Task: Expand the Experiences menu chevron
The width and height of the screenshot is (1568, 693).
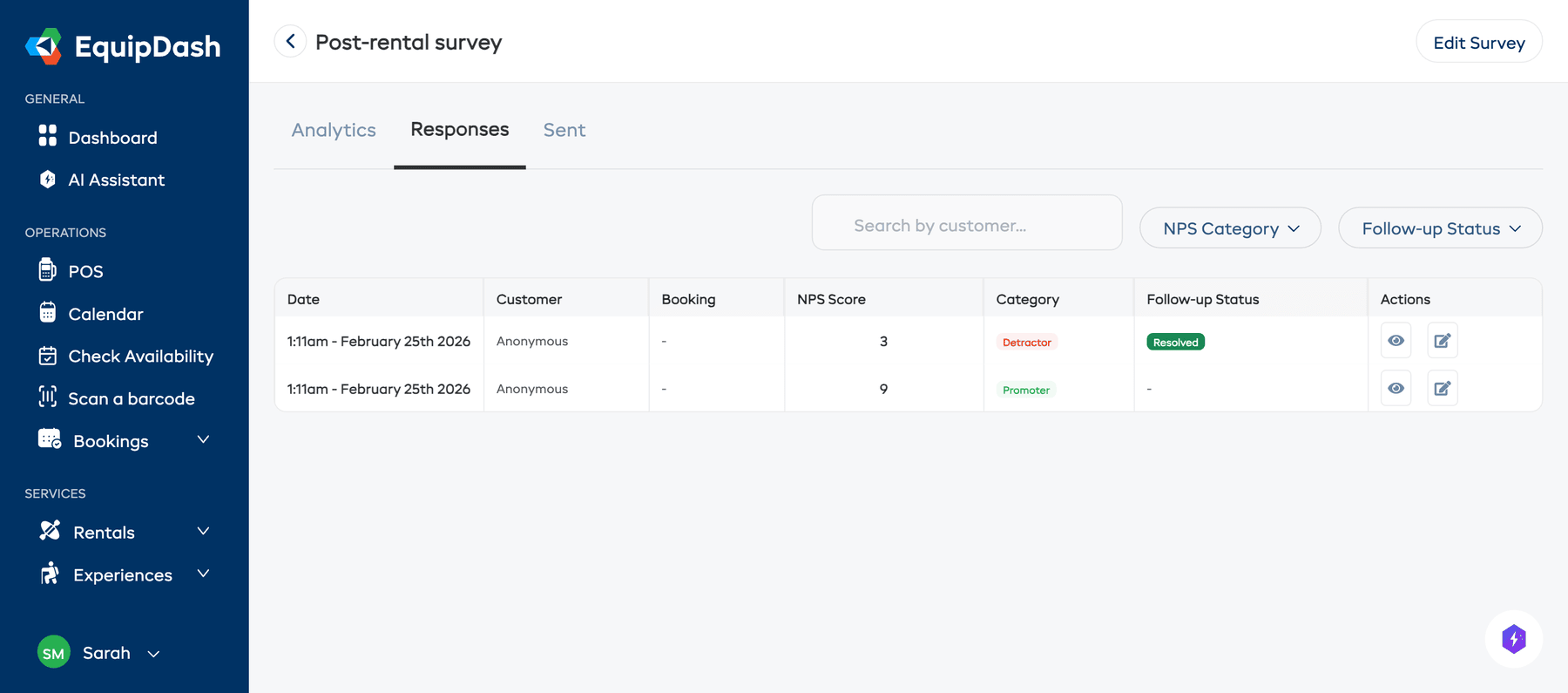Action: [203, 574]
